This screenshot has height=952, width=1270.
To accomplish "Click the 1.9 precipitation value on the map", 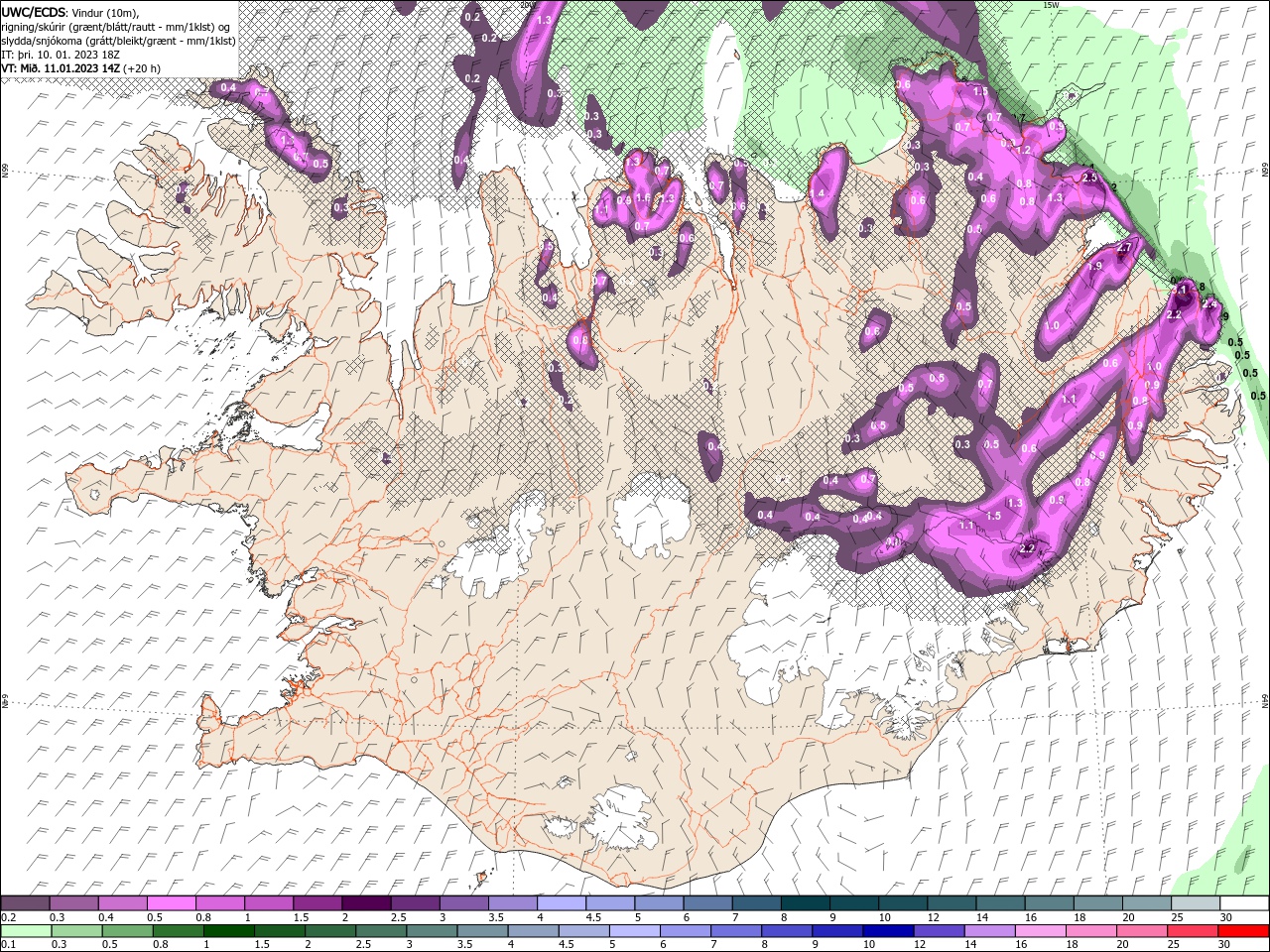I will point(1095,266).
